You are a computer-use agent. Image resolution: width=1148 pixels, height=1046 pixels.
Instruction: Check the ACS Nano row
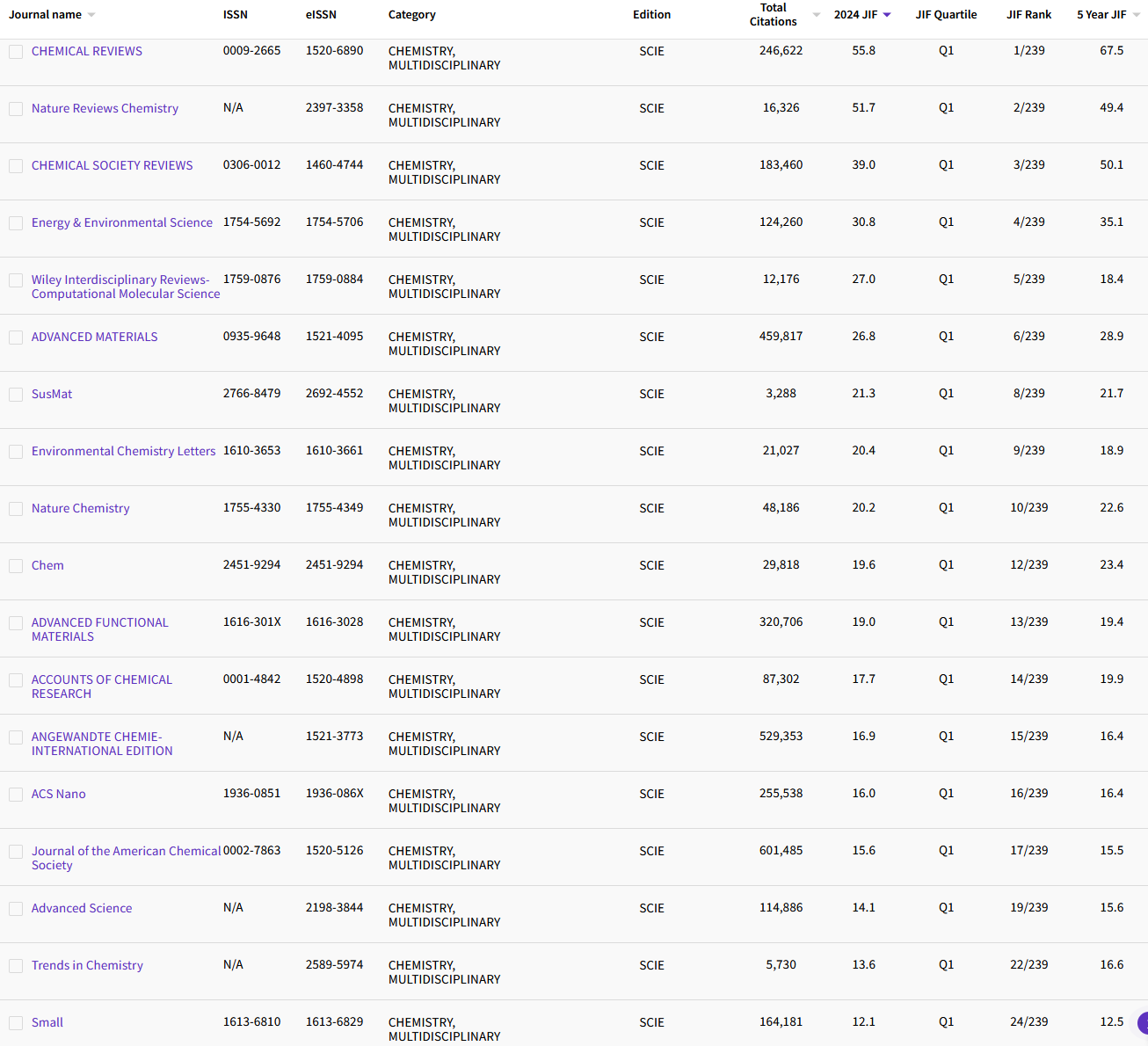[15, 794]
